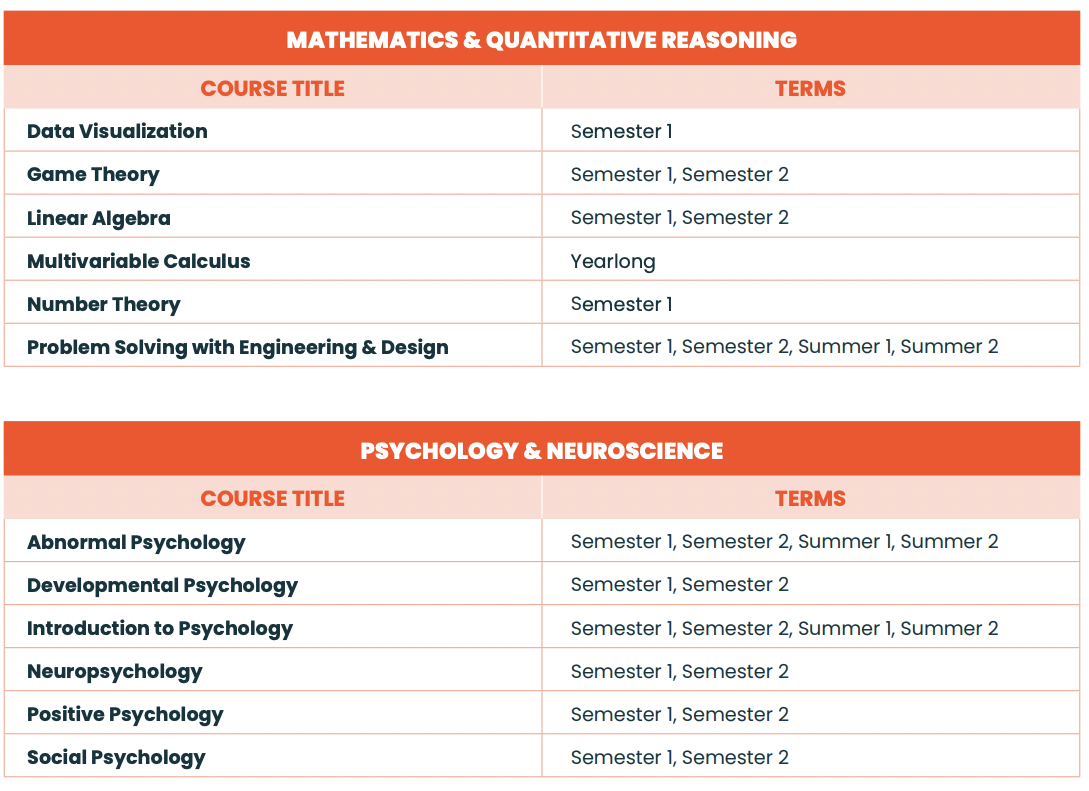Screen dimensions: 1089x791
Task: Click the Psychology & Neuroscience header
Action: (x=542, y=450)
